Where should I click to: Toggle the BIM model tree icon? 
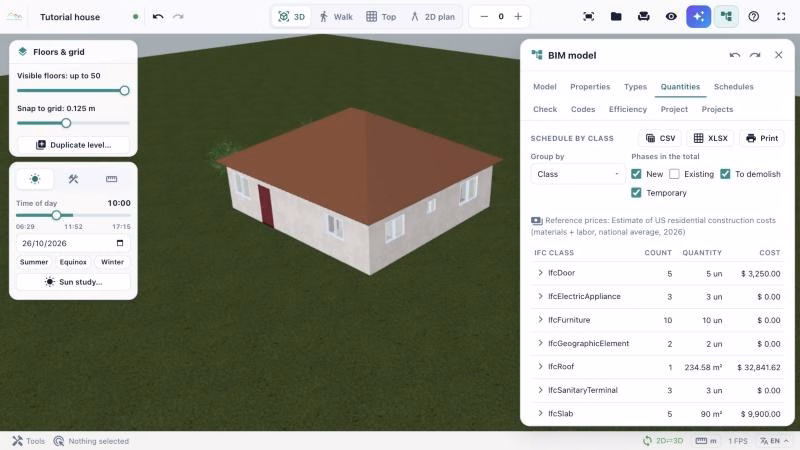pyautogui.click(x=726, y=17)
